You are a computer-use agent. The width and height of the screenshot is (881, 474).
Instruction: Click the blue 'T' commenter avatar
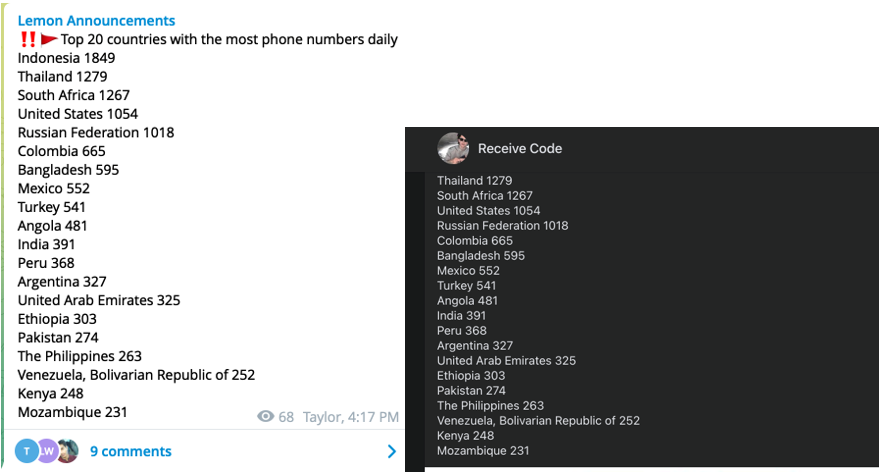(25, 451)
